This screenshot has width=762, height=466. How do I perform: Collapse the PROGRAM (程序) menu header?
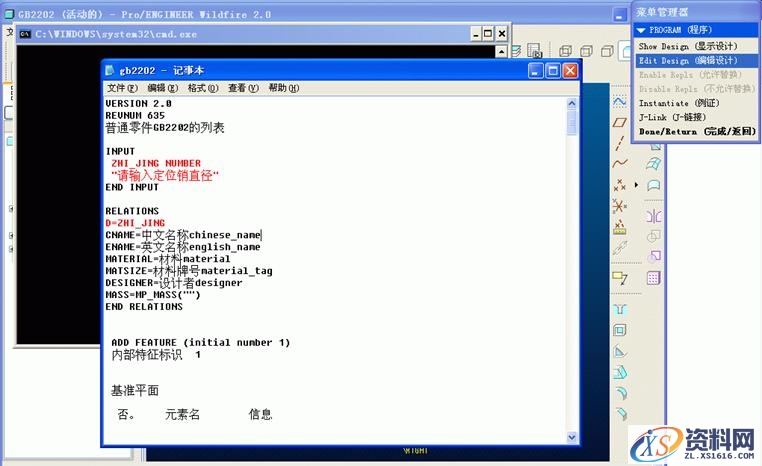tap(695, 30)
